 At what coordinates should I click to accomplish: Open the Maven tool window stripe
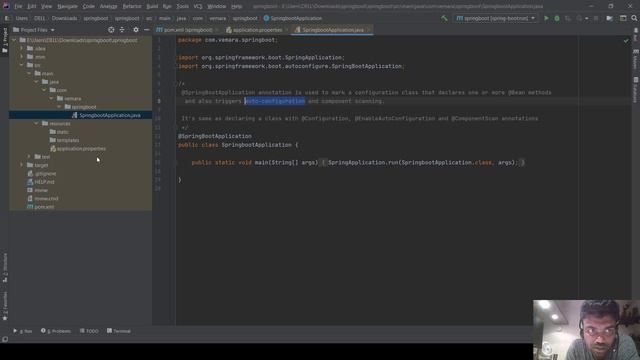(636, 60)
